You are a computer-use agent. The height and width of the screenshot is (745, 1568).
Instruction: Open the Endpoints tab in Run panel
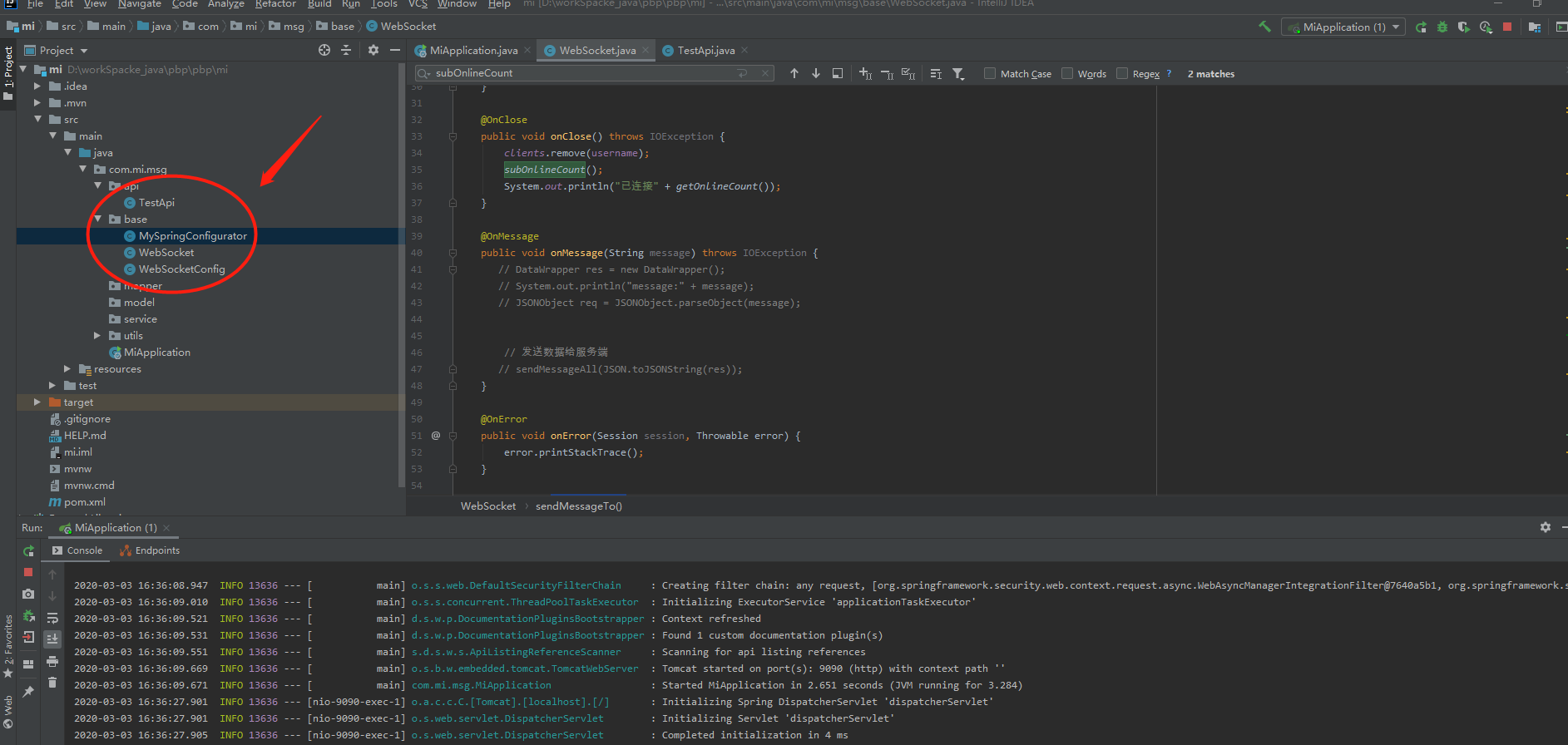coord(150,550)
